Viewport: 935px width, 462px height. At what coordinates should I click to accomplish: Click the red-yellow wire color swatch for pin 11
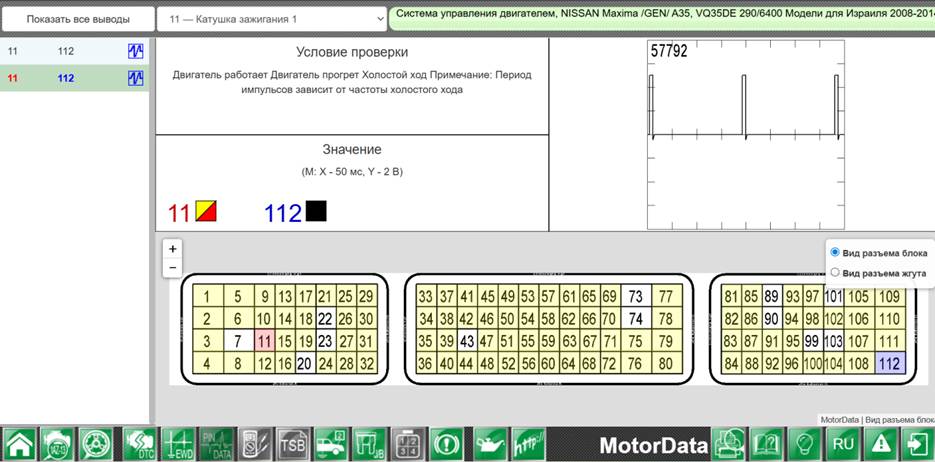click(206, 211)
